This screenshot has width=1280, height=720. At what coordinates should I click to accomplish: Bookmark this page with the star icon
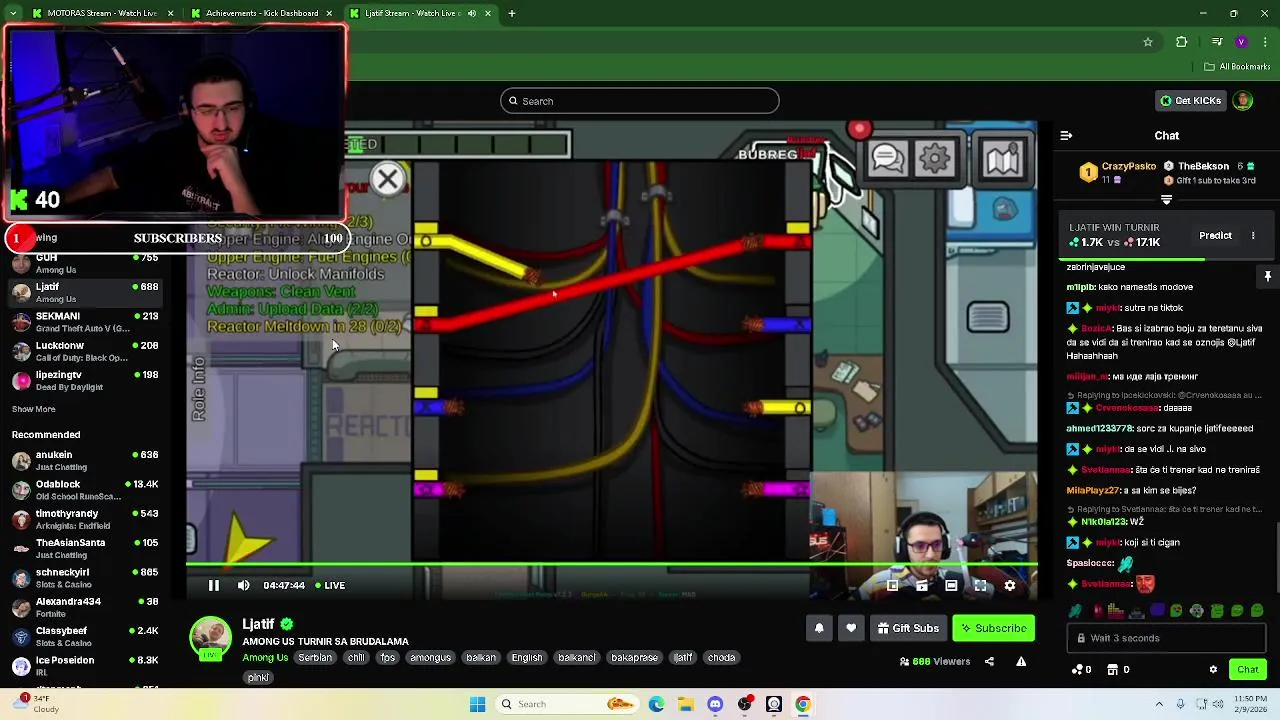(1148, 42)
